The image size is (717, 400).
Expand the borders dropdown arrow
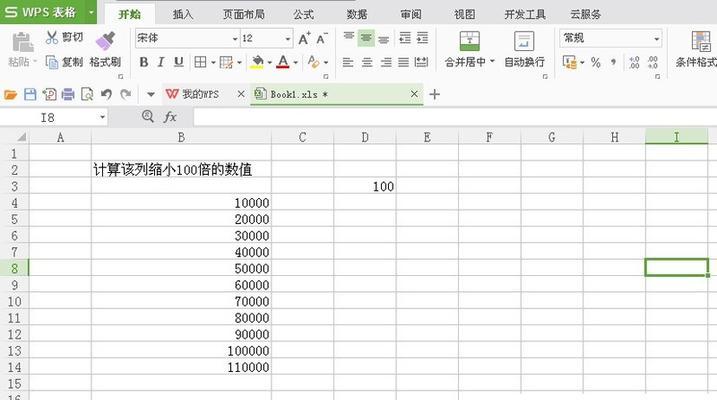click(213, 62)
